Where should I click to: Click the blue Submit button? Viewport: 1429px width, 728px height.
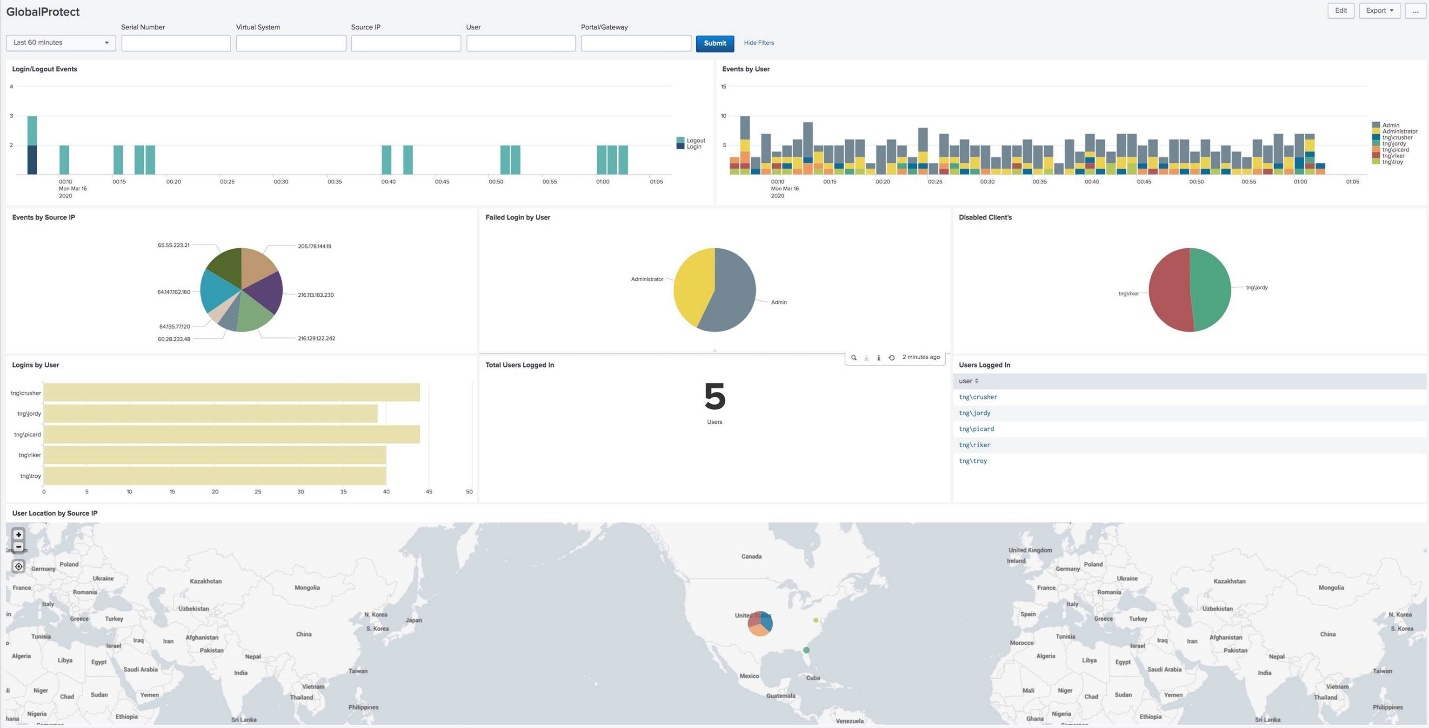715,43
